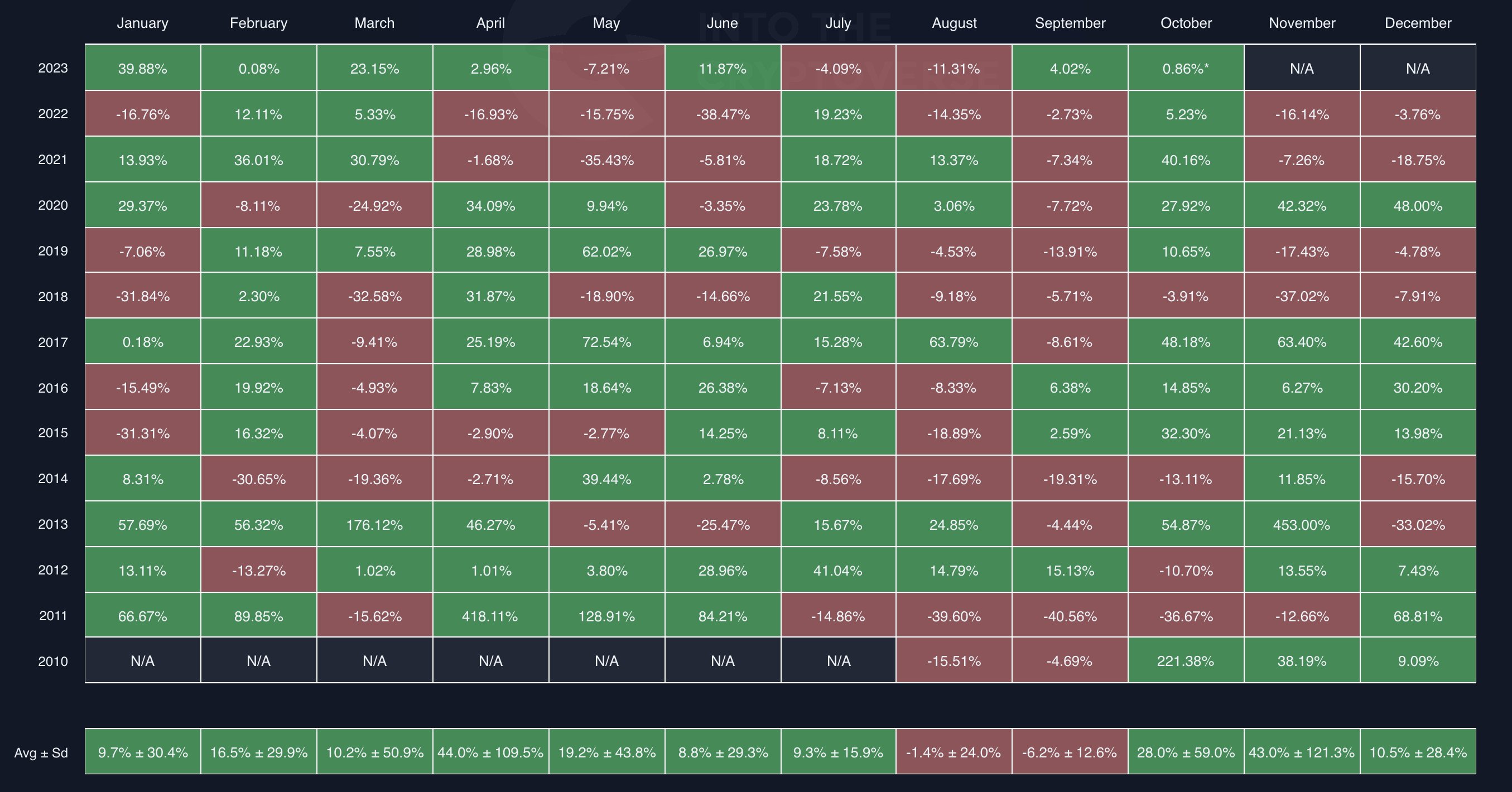The image size is (1512, 792).
Task: Click the 221.38% October 2010 cell
Action: [1186, 661]
